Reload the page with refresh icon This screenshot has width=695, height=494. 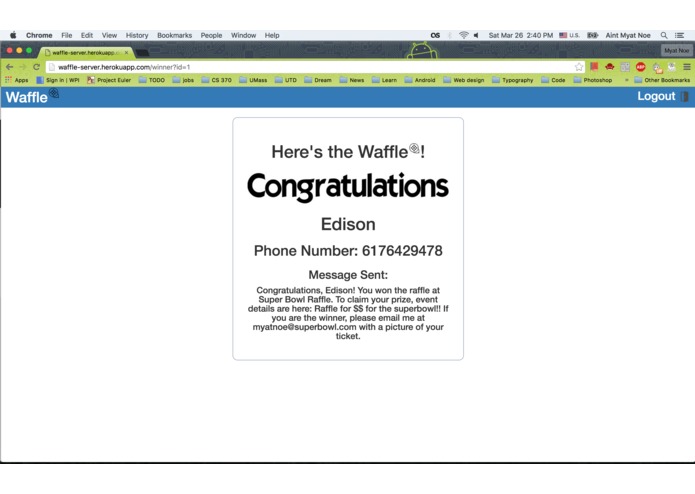(x=36, y=67)
